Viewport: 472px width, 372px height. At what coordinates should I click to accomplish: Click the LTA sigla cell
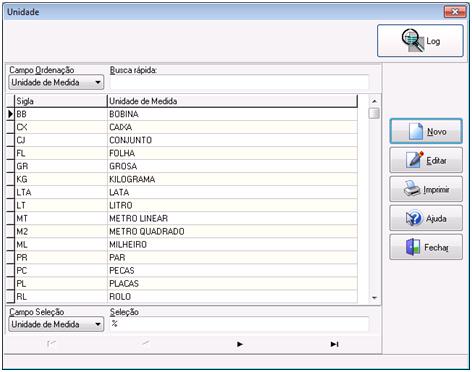pos(61,192)
